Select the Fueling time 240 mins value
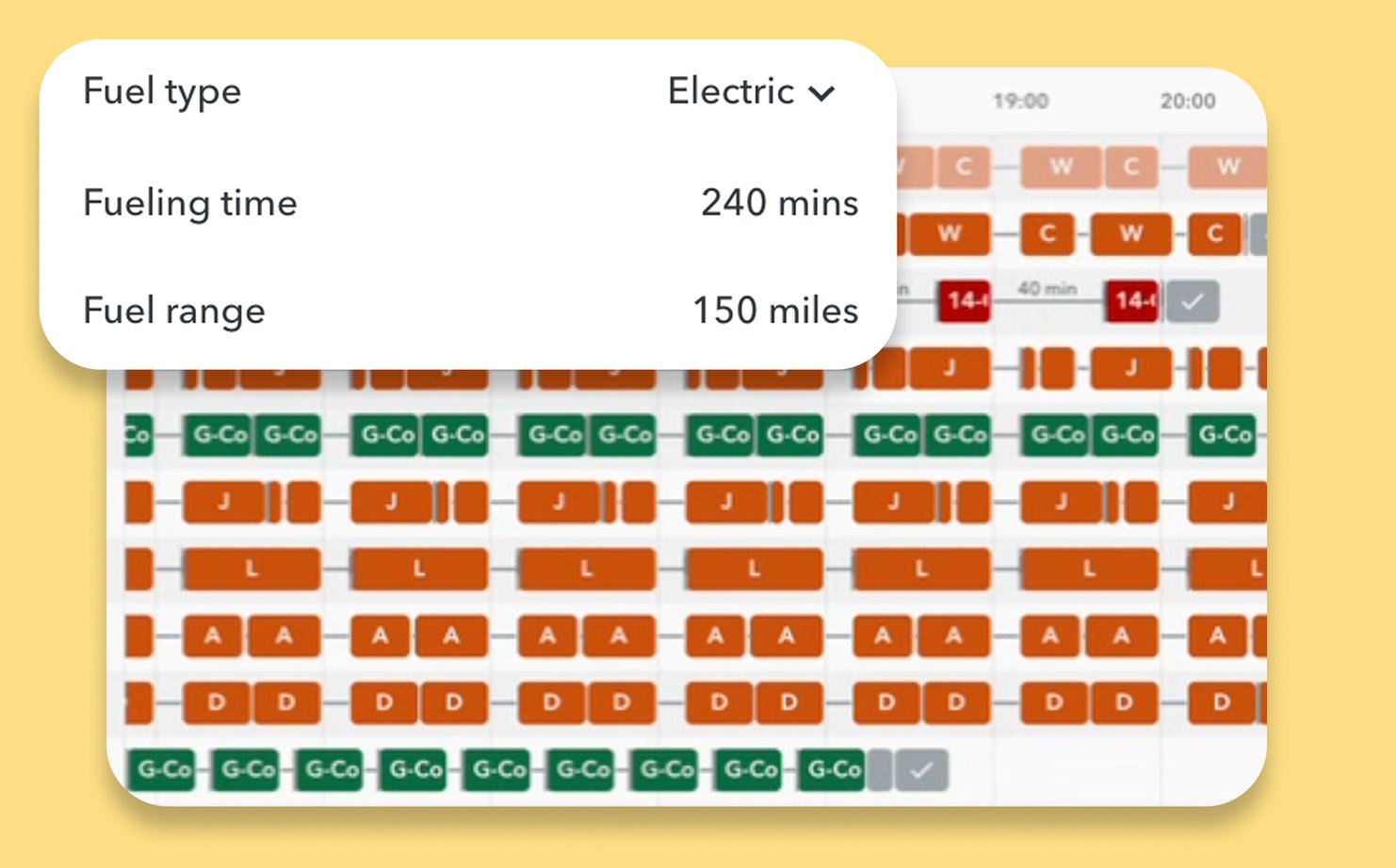Viewport: 1396px width, 868px height. (779, 202)
